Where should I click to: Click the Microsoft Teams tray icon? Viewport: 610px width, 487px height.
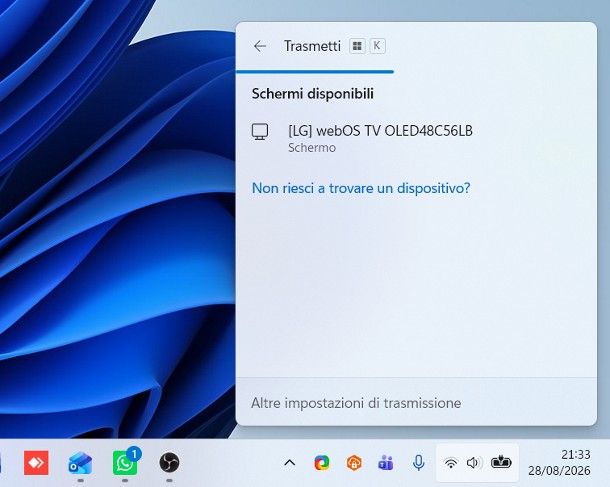386,463
